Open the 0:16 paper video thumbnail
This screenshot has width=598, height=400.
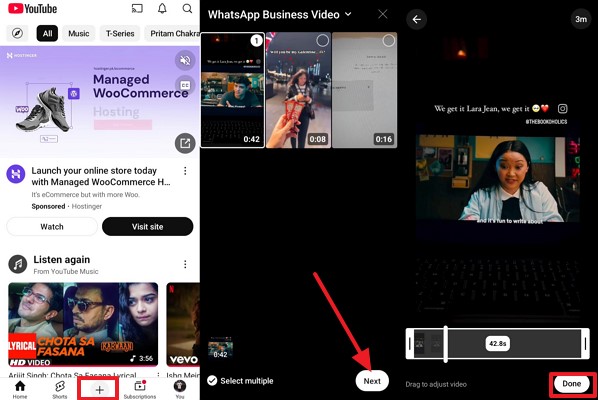(x=365, y=90)
